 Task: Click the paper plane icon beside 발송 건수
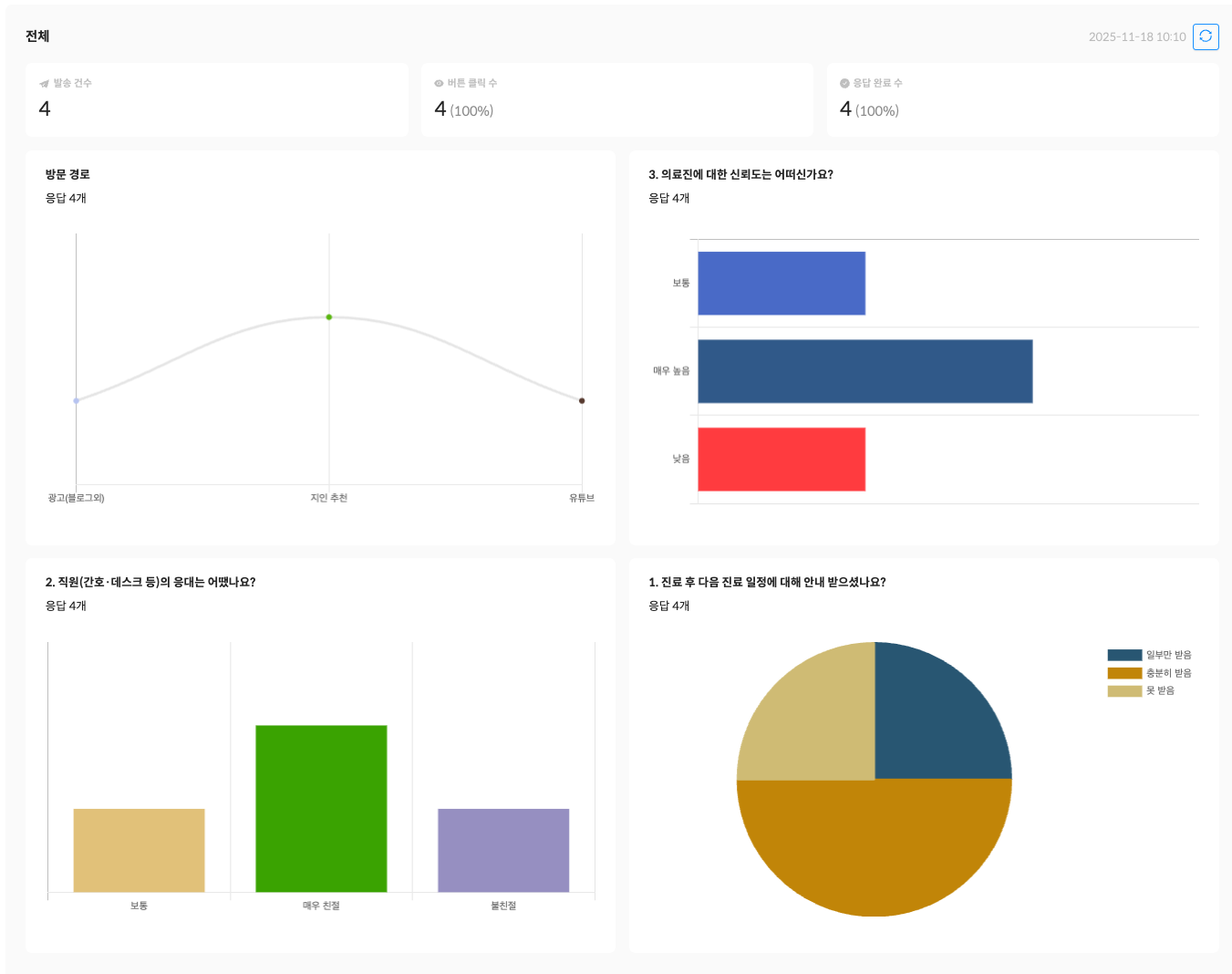point(44,83)
